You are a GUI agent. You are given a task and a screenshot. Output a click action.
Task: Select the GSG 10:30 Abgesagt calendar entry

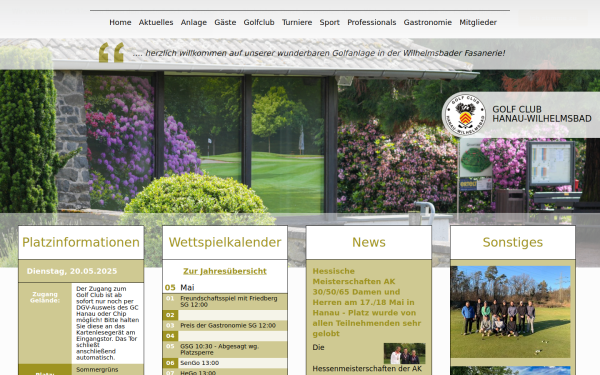220,349
